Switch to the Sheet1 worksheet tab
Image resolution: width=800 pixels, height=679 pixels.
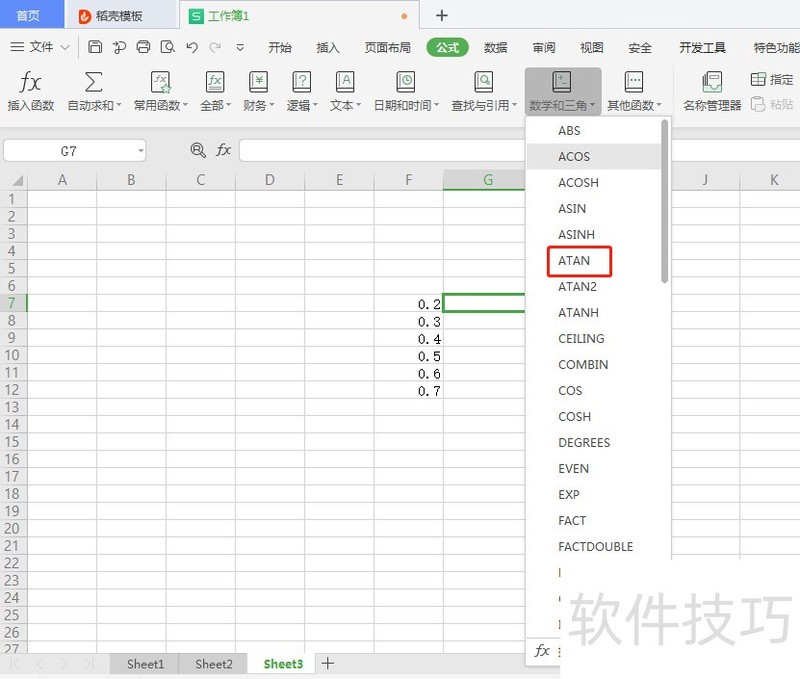(145, 664)
